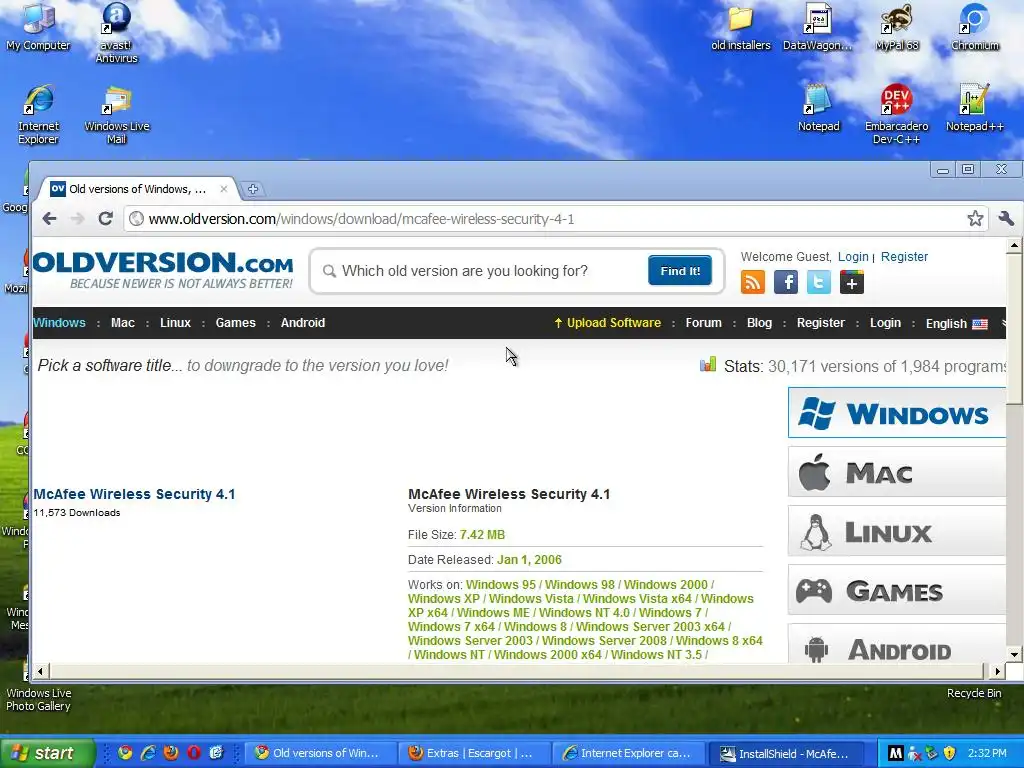The width and height of the screenshot is (1024, 768).
Task: Click Login in the dark navigation bar
Action: coord(885,323)
